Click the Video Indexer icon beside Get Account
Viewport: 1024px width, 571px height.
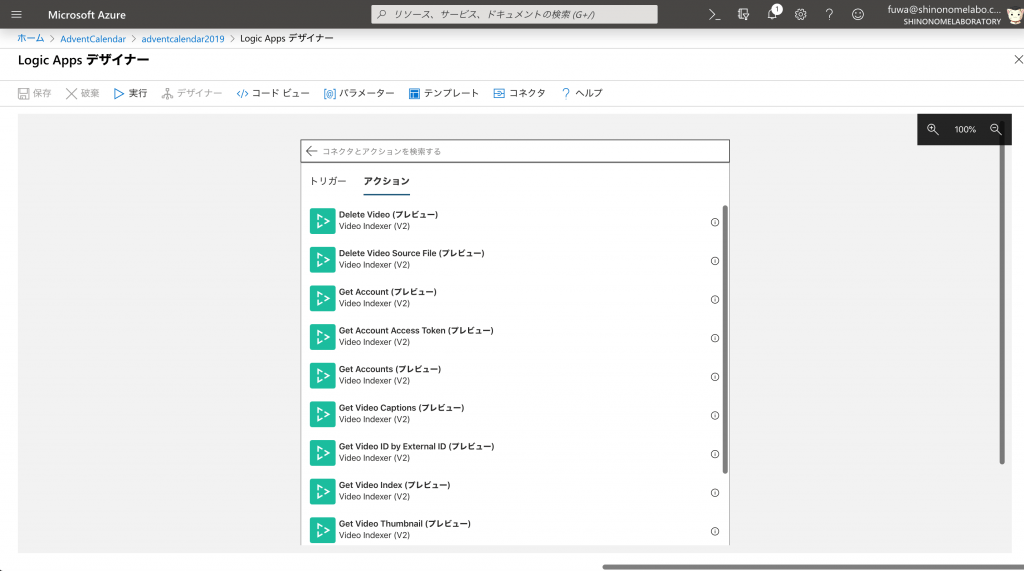(x=322, y=298)
